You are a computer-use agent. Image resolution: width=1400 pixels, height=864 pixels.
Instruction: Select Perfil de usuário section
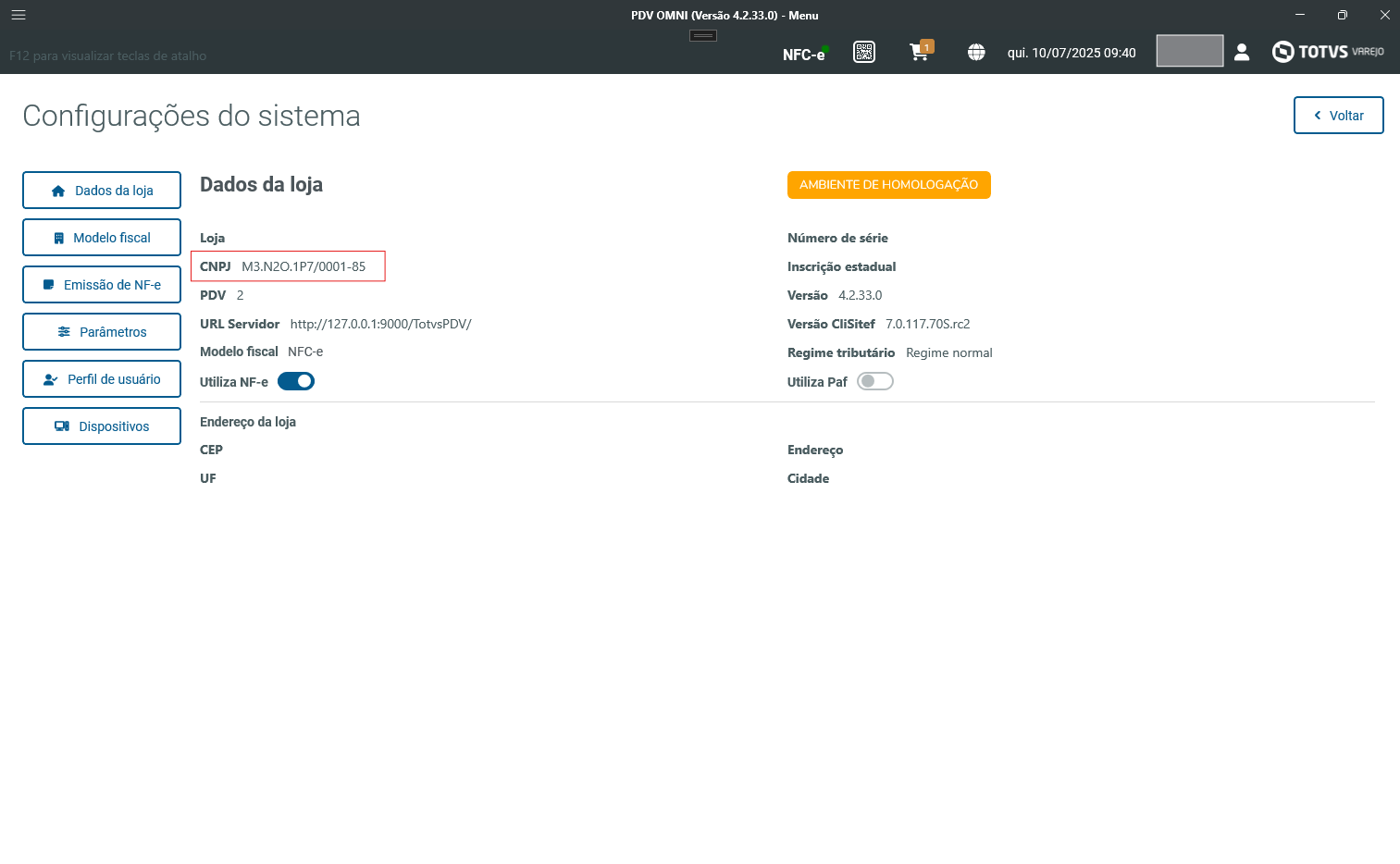click(102, 379)
